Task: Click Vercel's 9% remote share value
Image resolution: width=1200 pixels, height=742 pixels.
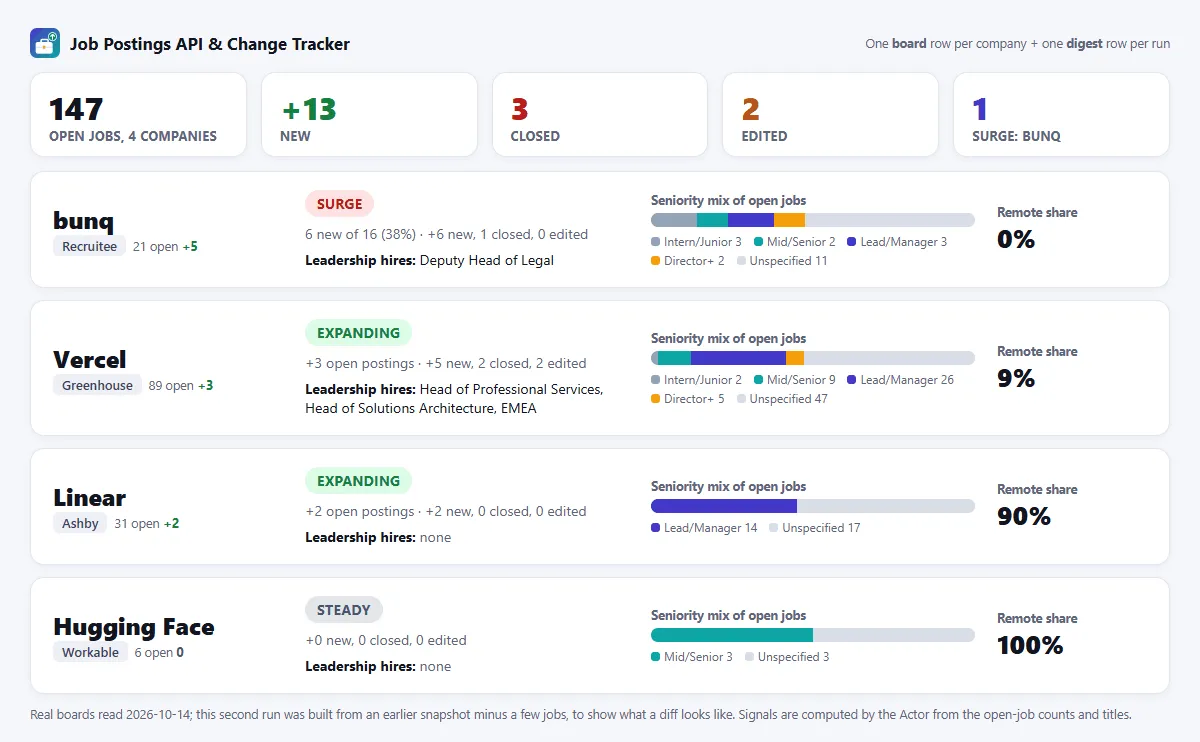Action: (x=1016, y=378)
